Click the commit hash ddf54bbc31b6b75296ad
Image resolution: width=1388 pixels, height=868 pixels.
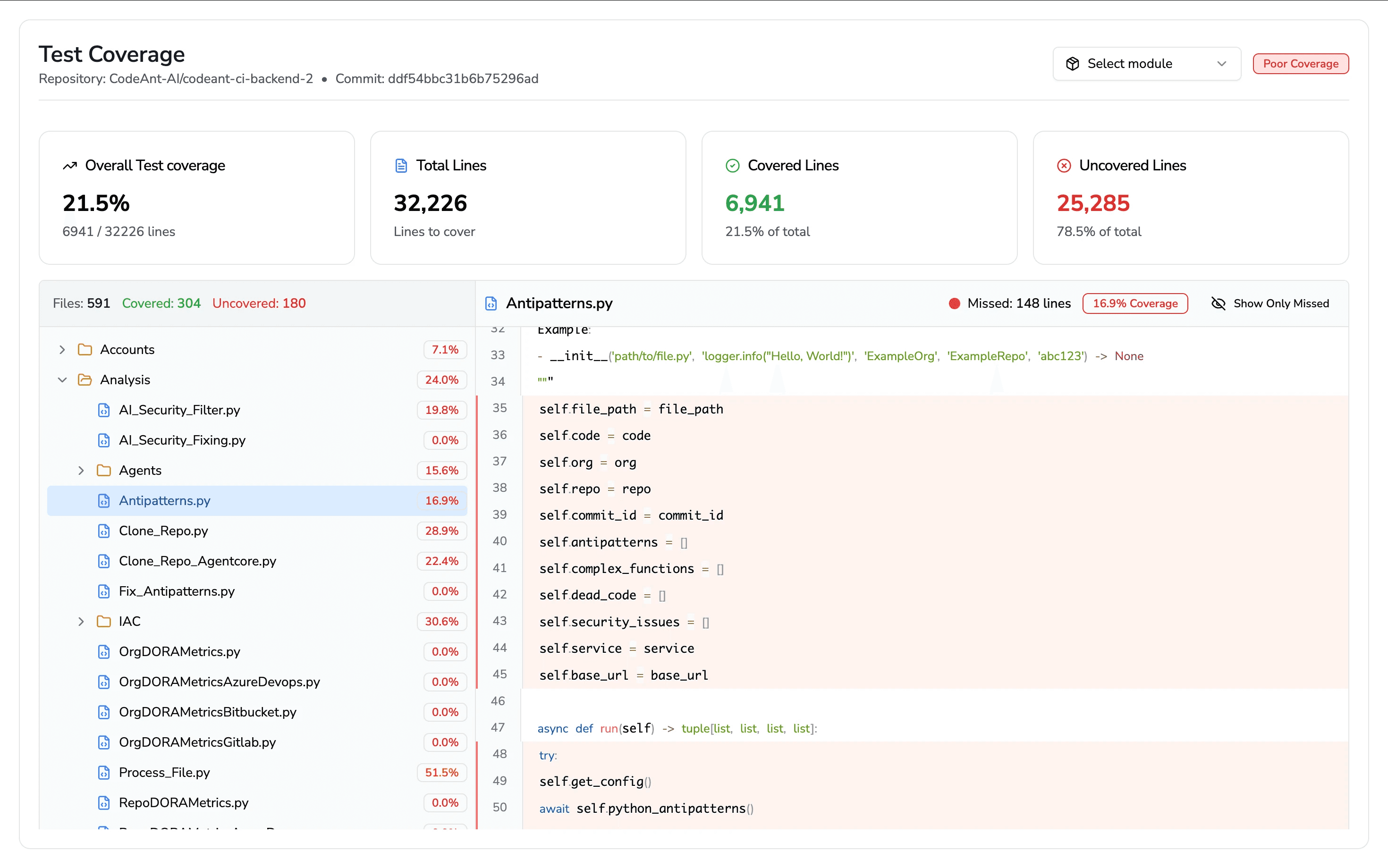tap(463, 79)
